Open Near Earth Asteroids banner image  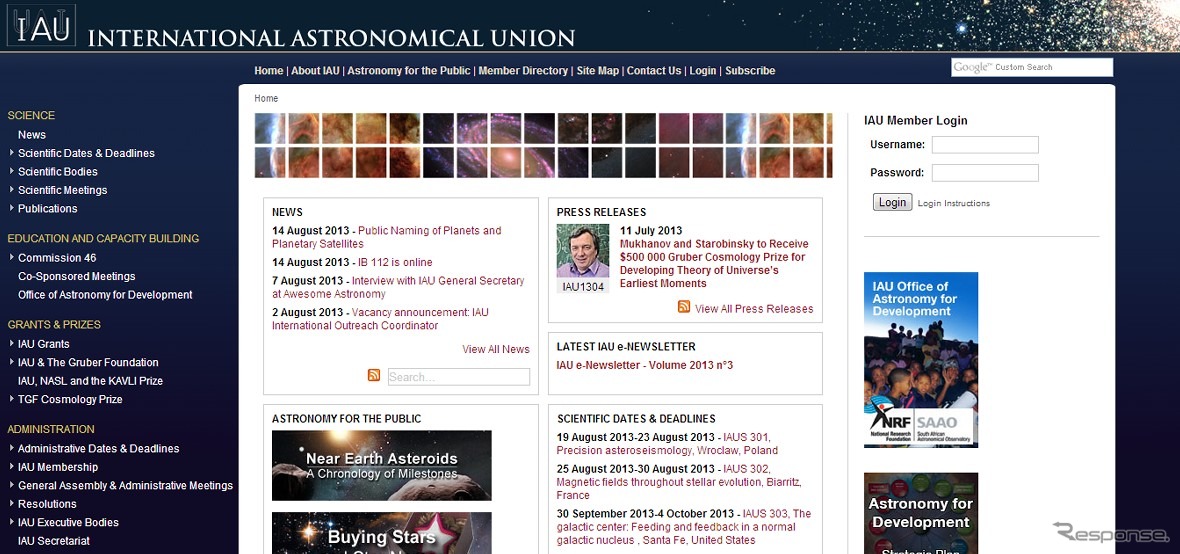coord(382,465)
